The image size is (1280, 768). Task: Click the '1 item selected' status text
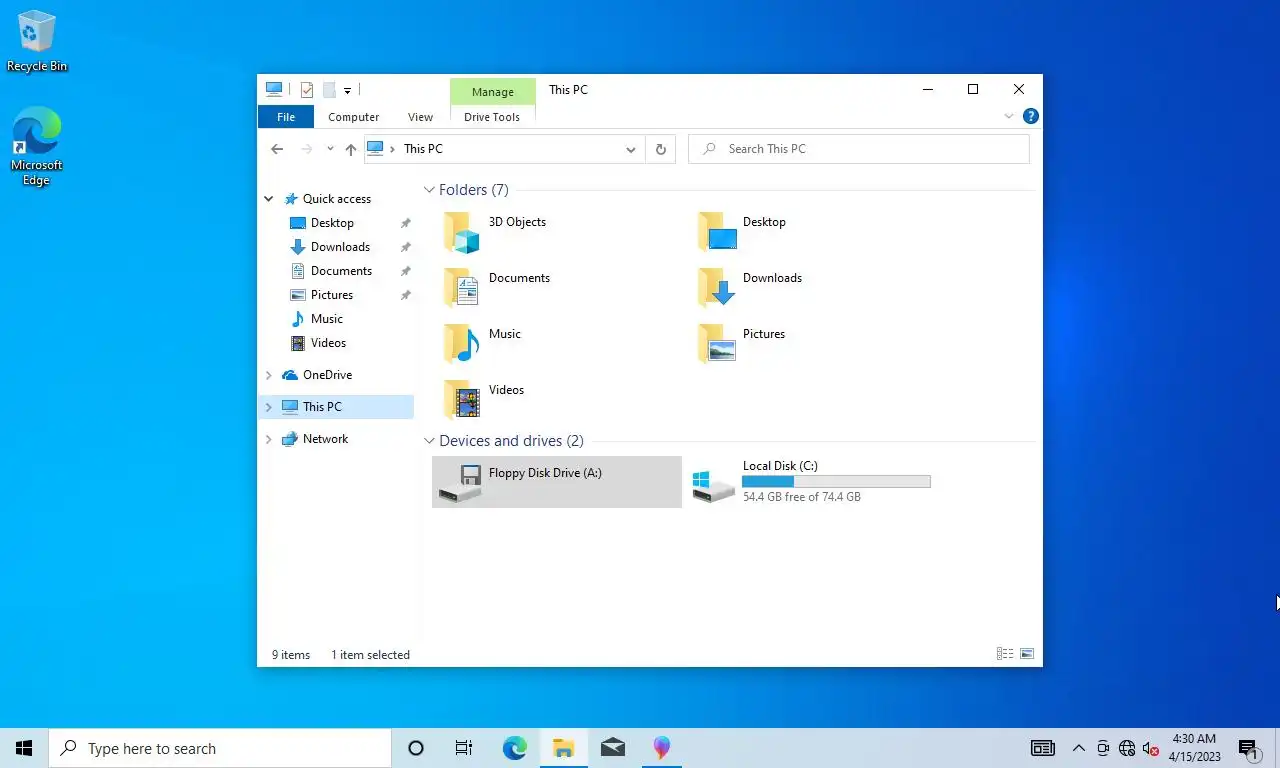[x=371, y=655]
